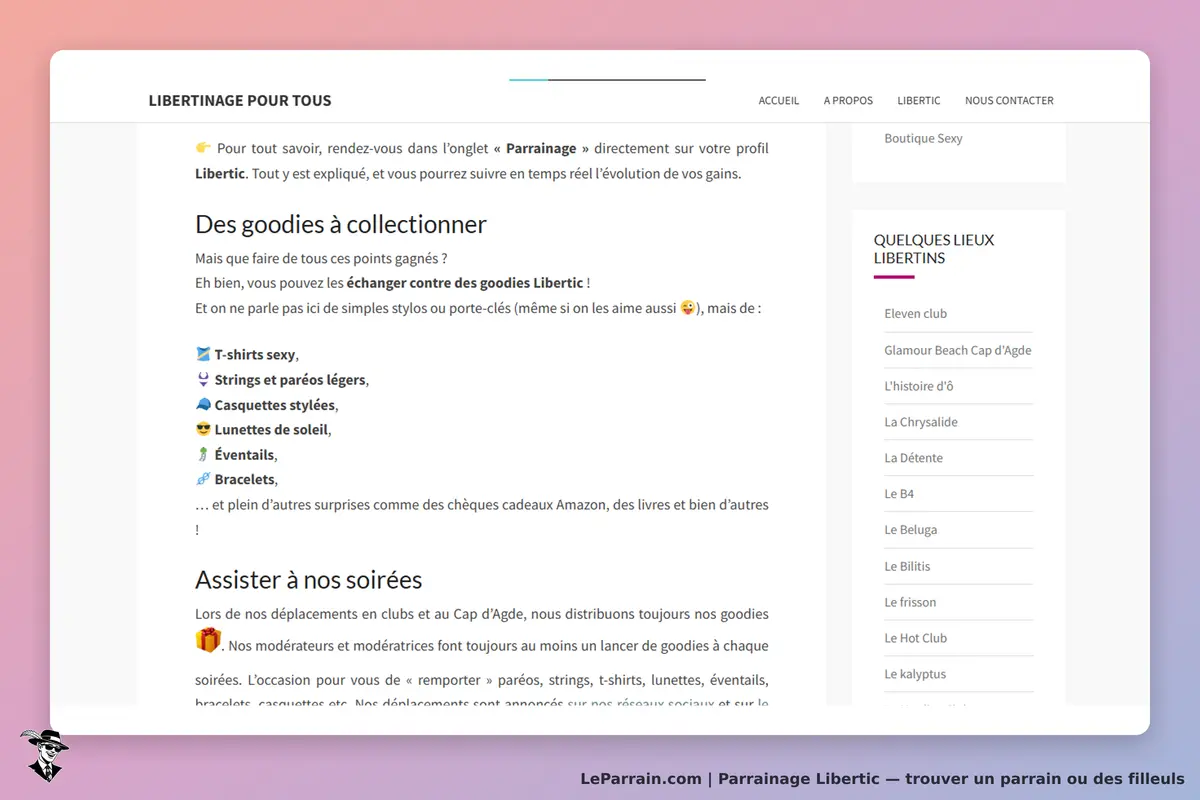The width and height of the screenshot is (1200, 800).
Task: Open the LIBERTIC menu item
Action: [x=919, y=101]
